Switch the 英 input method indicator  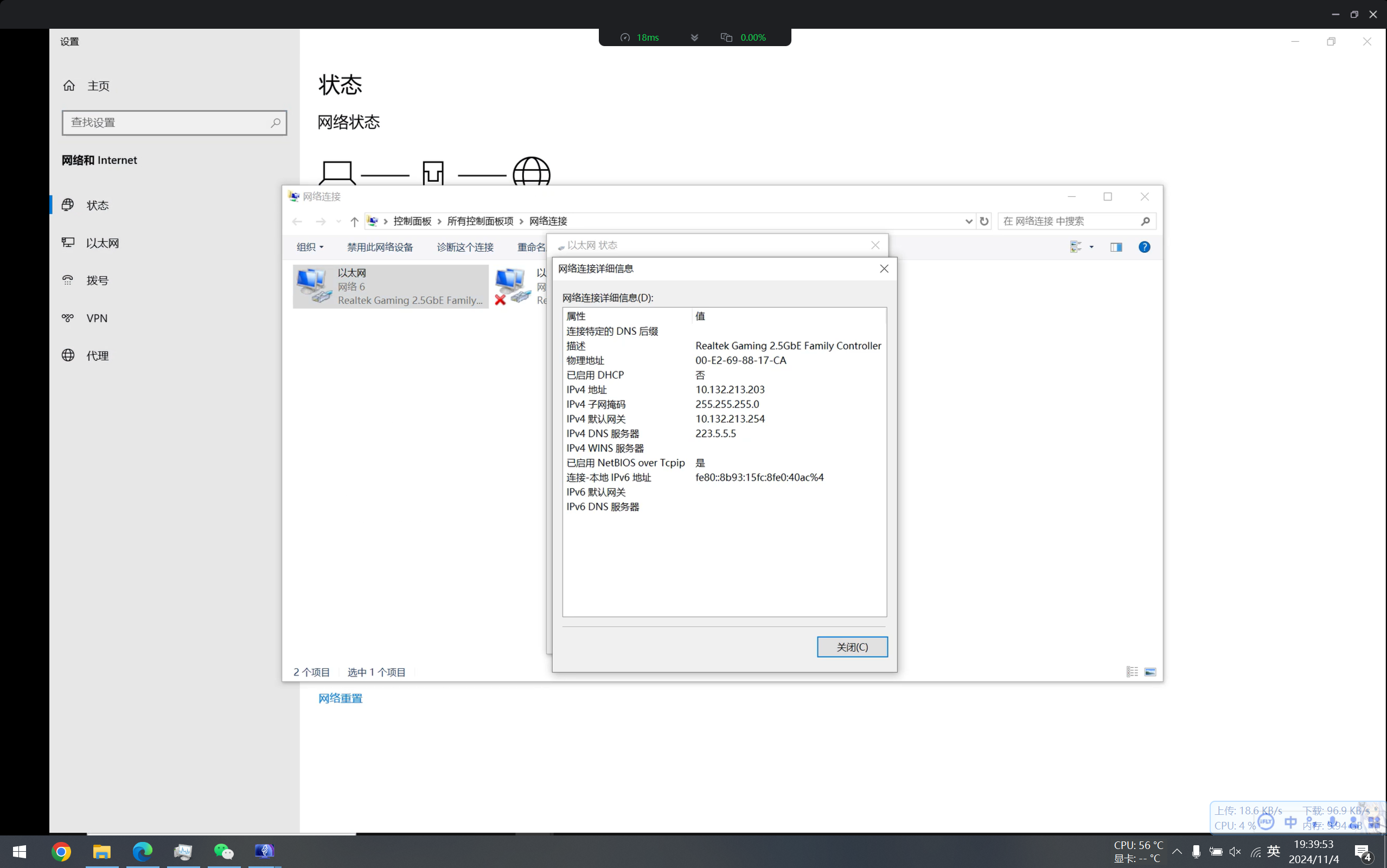1274,851
